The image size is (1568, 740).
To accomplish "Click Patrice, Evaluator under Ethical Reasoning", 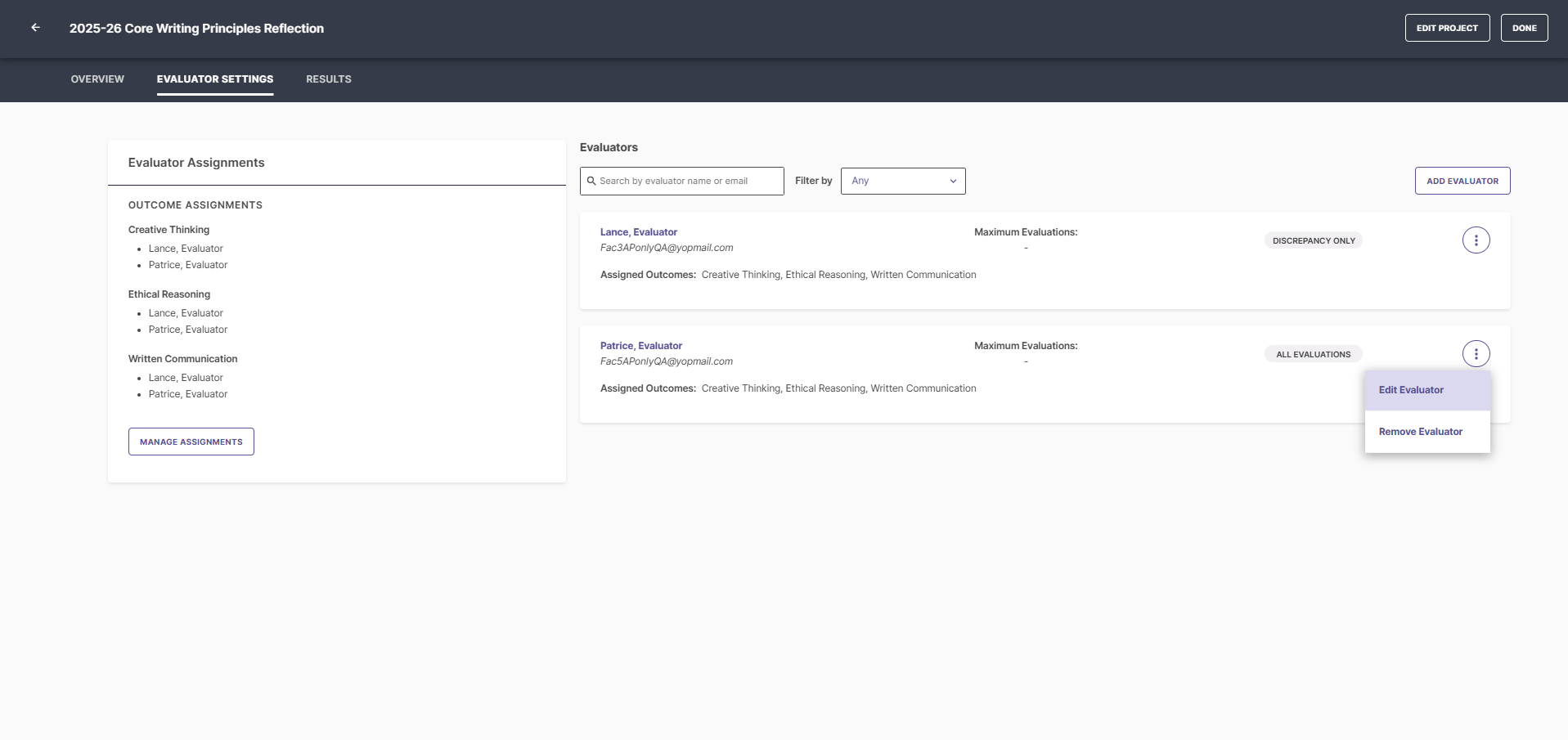I will pos(188,330).
